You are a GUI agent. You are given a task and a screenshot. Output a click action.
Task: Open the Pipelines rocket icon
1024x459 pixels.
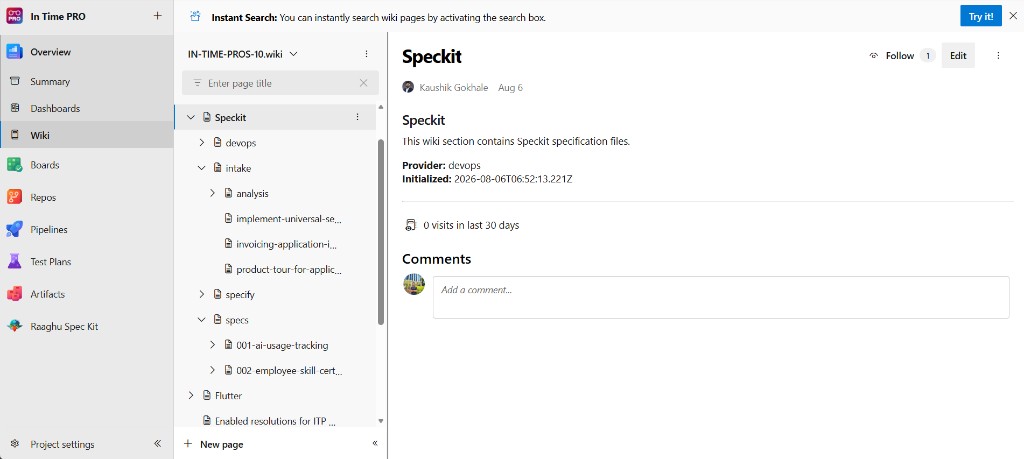point(14,229)
